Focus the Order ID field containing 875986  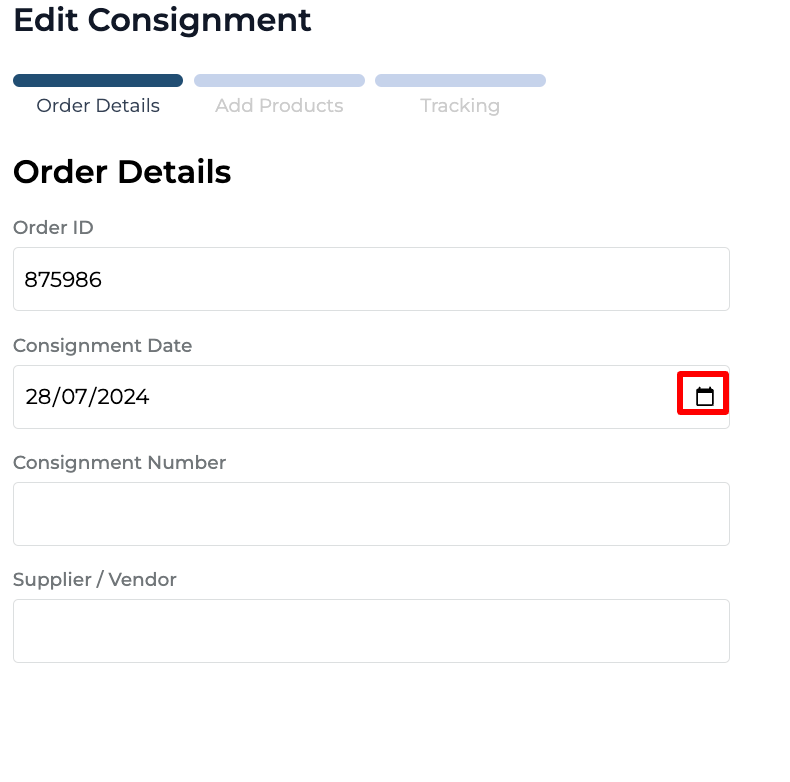click(371, 280)
